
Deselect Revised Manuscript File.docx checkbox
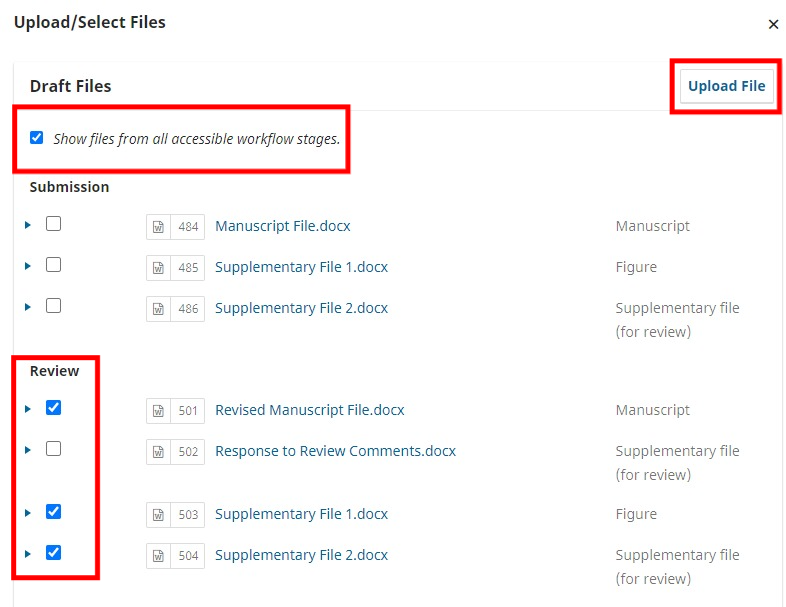tap(54, 408)
